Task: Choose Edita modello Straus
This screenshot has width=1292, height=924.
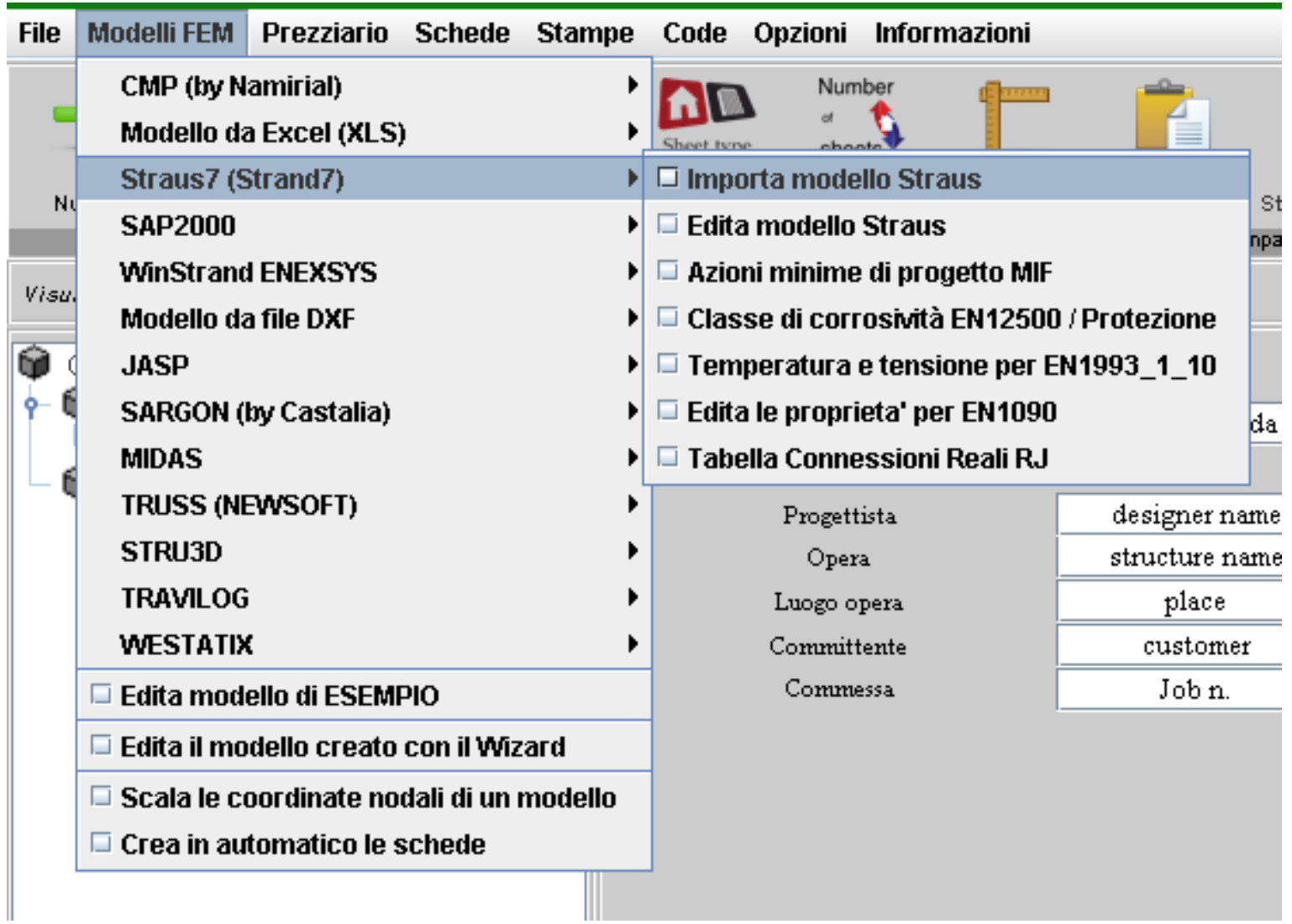Action: (947, 225)
